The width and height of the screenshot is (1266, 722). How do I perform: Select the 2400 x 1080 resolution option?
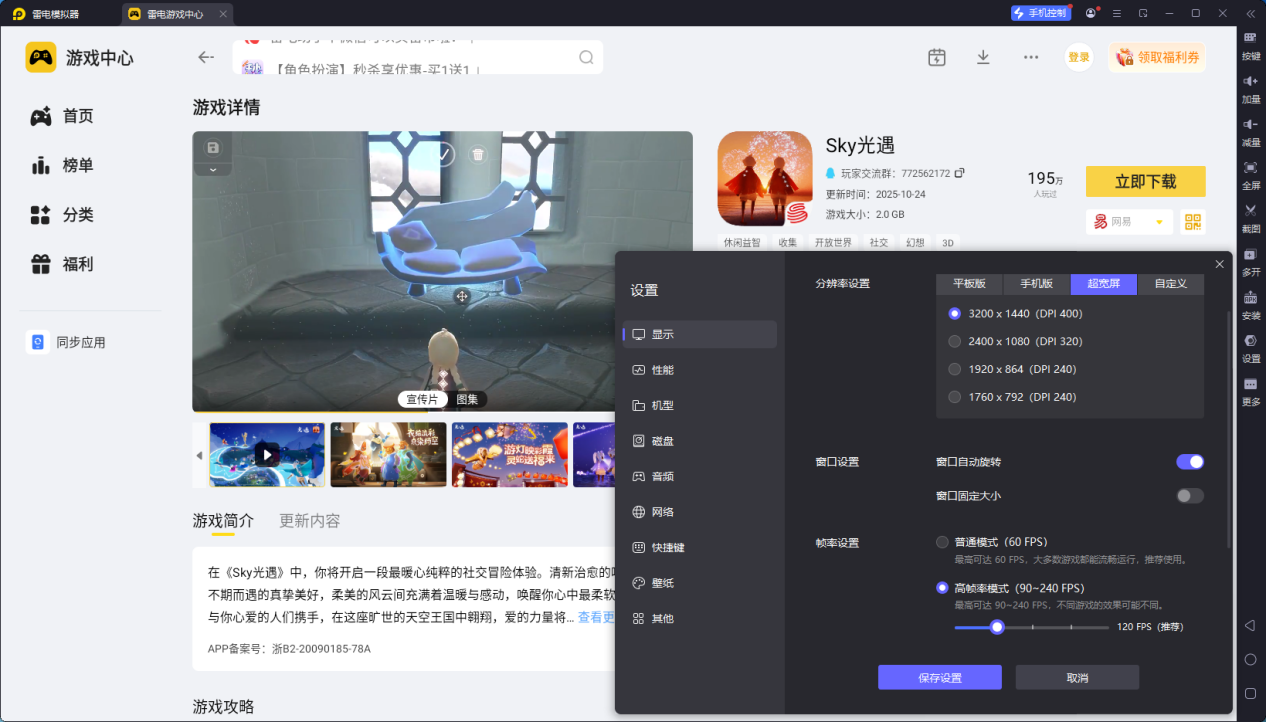pos(954,341)
